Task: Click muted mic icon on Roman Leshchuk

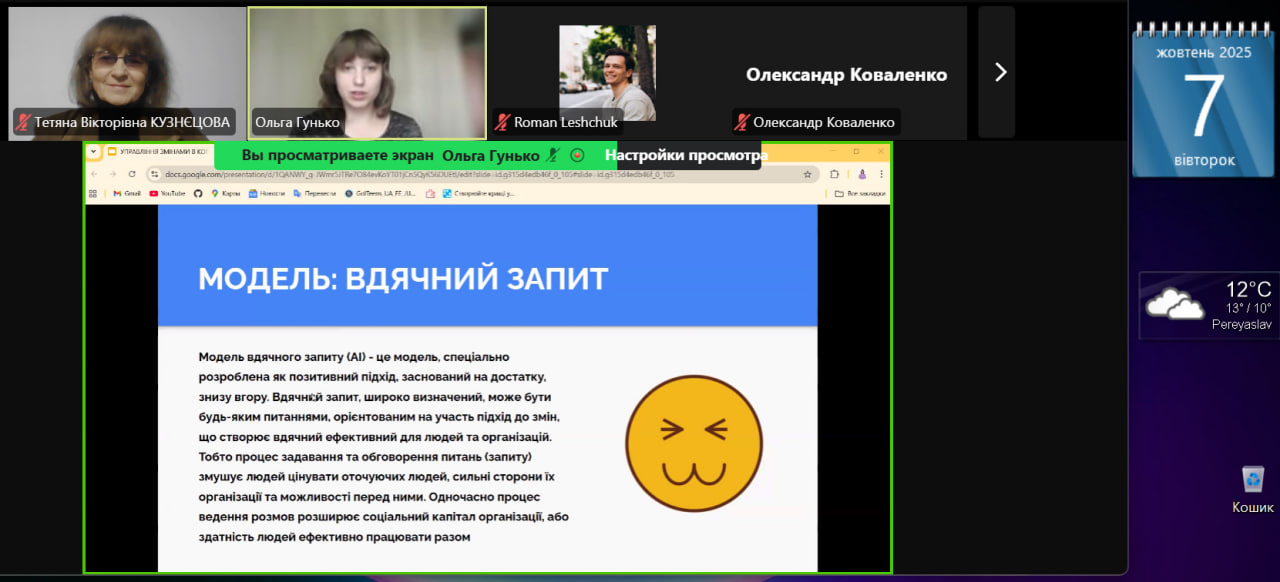Action: coord(502,123)
